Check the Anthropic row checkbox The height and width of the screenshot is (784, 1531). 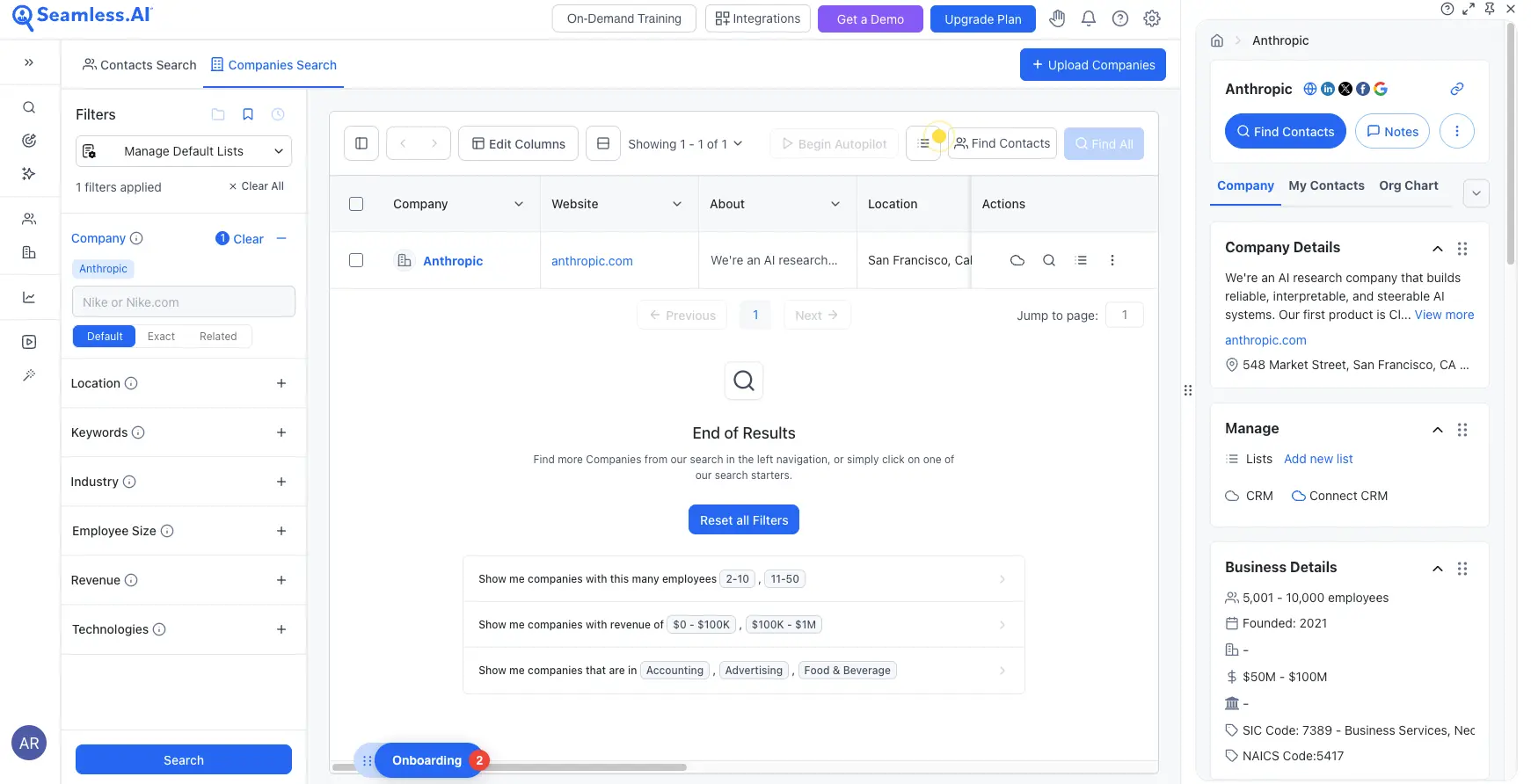click(356, 260)
